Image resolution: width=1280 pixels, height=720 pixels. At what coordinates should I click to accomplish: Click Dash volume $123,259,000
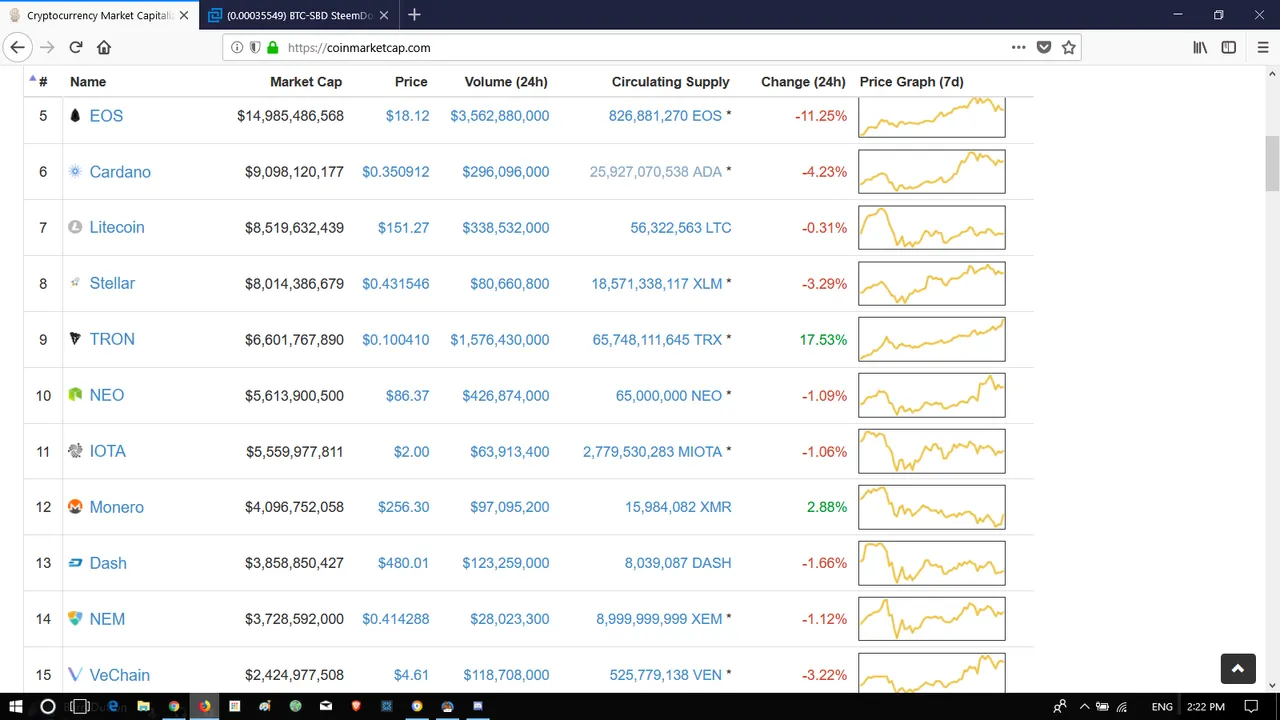[506, 563]
